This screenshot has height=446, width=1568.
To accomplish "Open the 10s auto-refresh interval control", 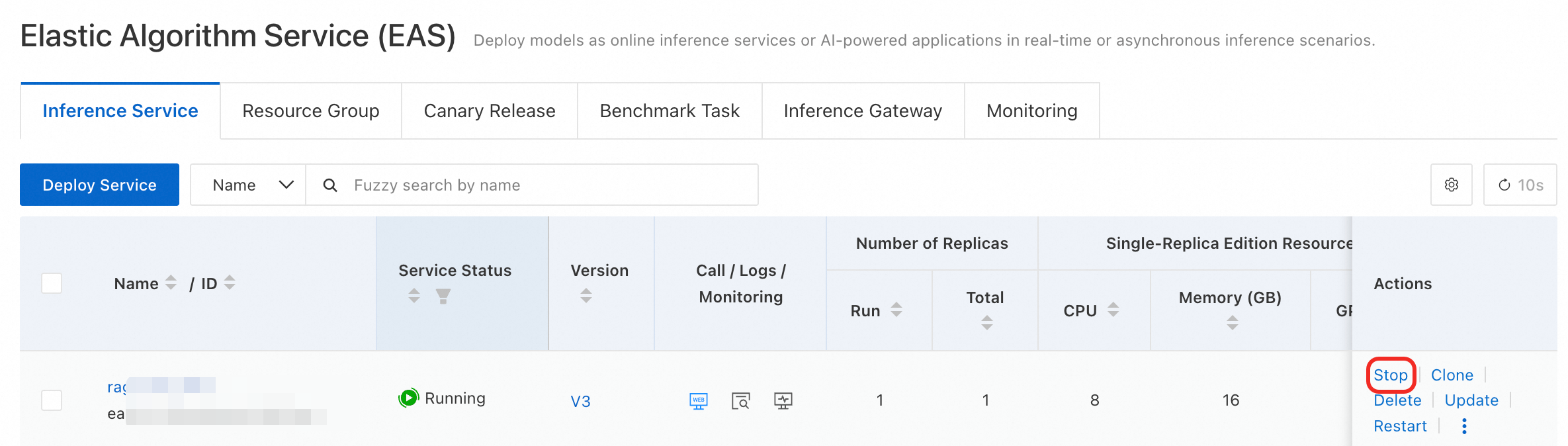I will (1520, 185).
